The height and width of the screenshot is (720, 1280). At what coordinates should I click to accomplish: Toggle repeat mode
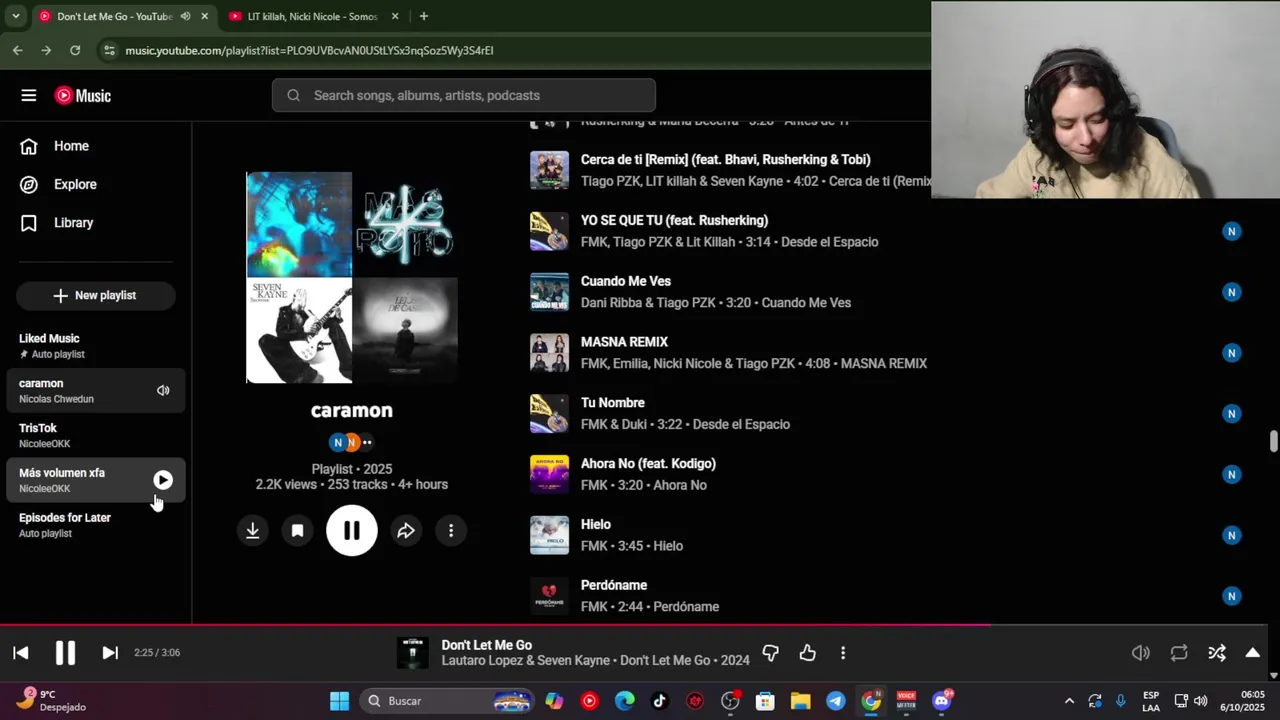[x=1179, y=653]
